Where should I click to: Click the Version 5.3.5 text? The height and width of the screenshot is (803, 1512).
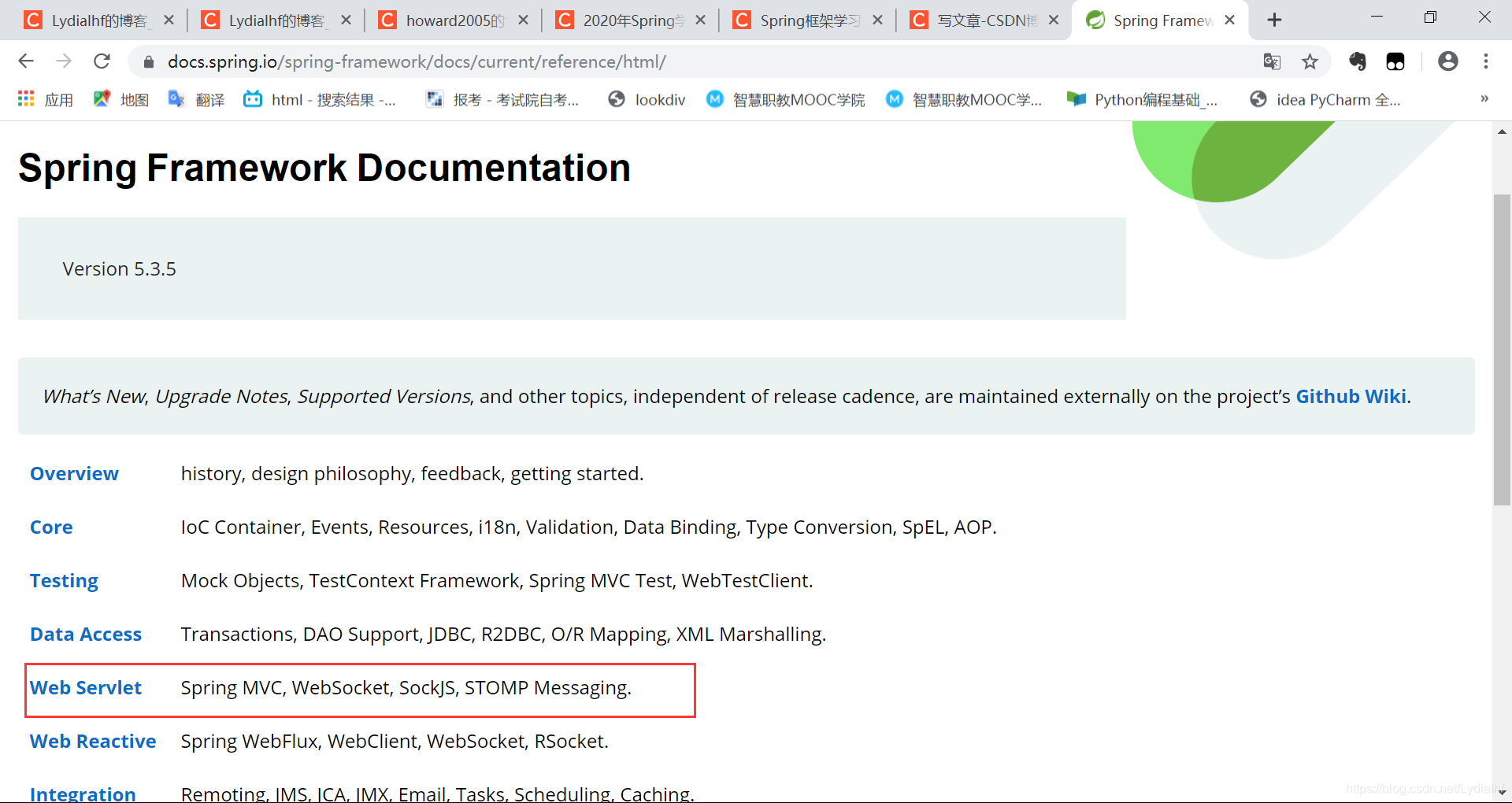click(x=120, y=269)
